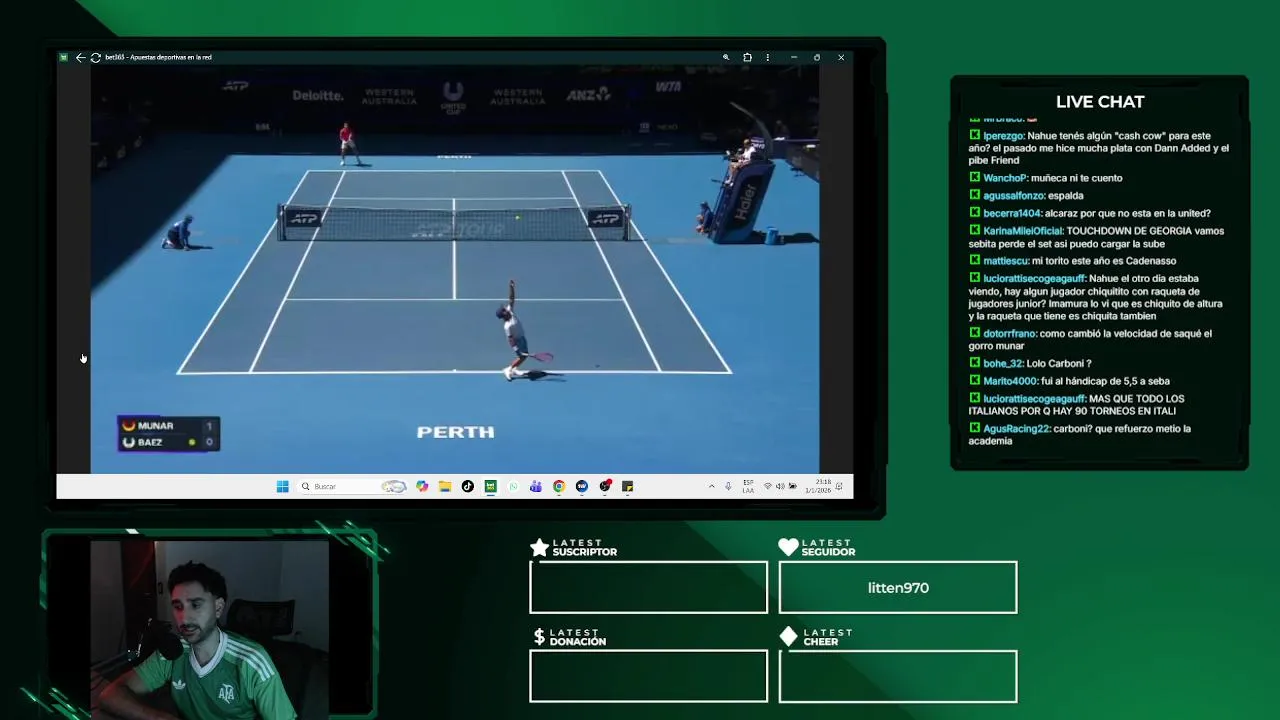Click chat username KarinaMileiOficial
The height and width of the screenshot is (720, 1280).
pos(1023,231)
